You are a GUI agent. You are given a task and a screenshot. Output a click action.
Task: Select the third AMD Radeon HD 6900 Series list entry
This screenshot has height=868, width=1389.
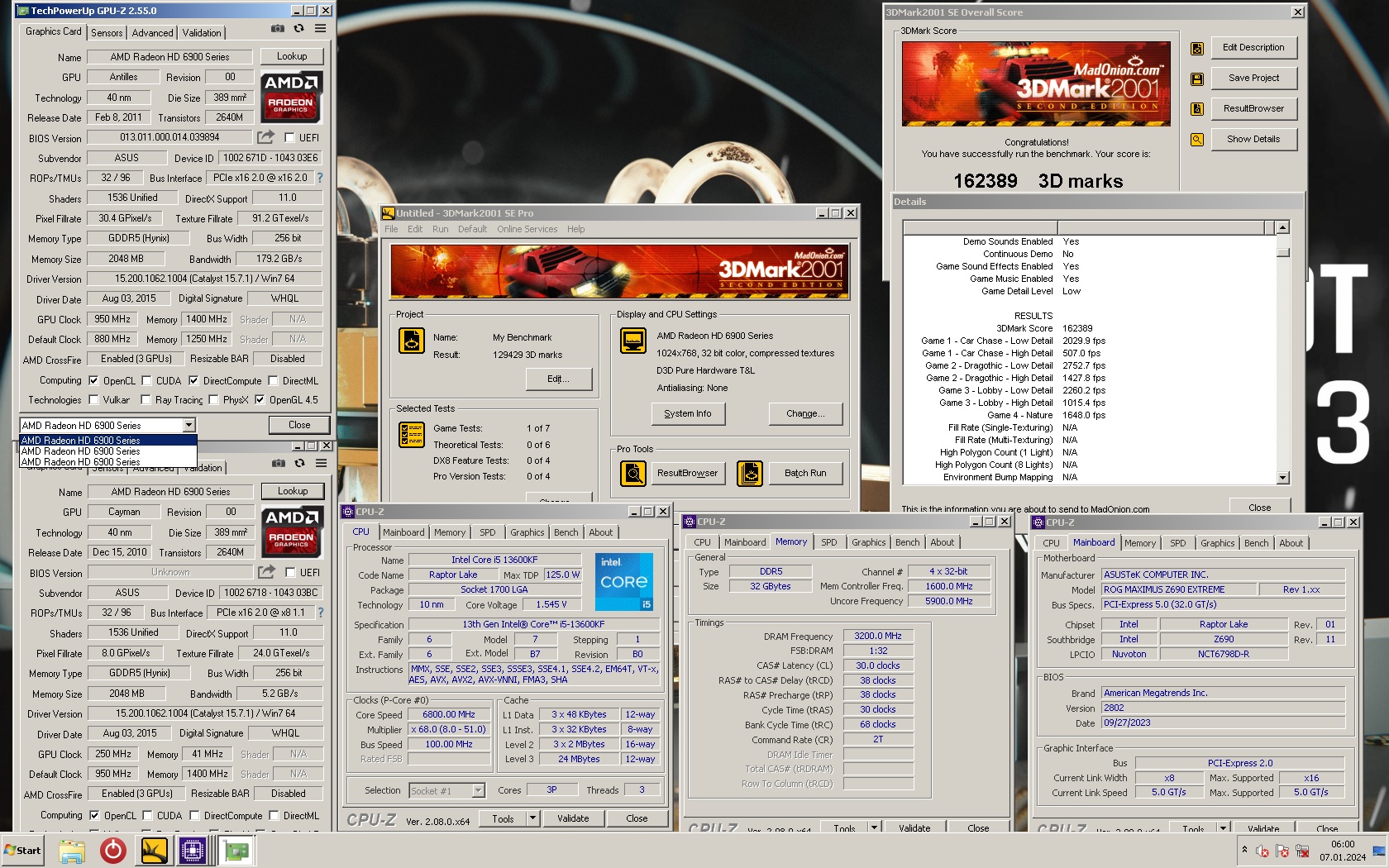pyautogui.click(x=108, y=462)
